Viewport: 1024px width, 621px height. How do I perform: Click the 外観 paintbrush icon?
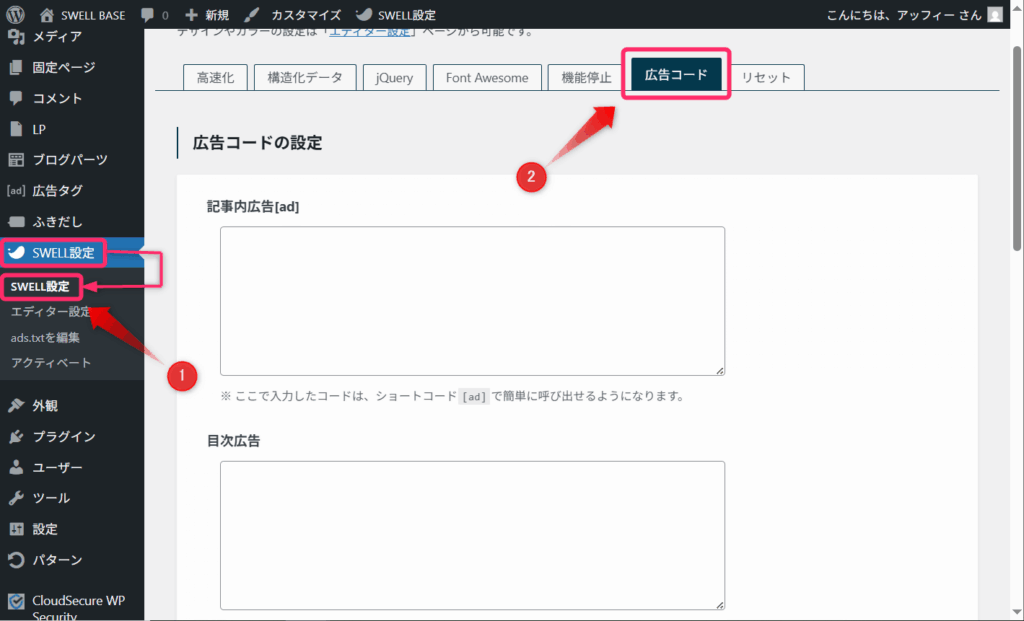pyautogui.click(x=16, y=406)
